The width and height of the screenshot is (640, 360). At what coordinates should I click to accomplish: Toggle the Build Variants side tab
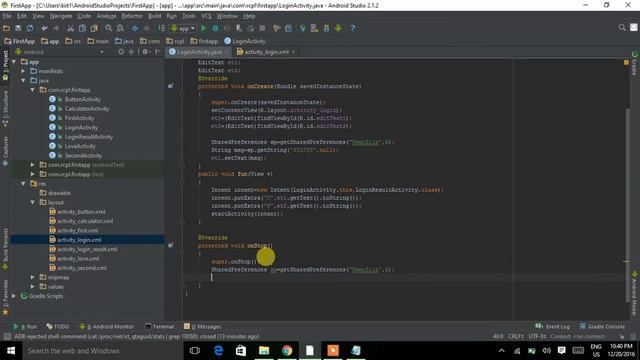coord(5,249)
